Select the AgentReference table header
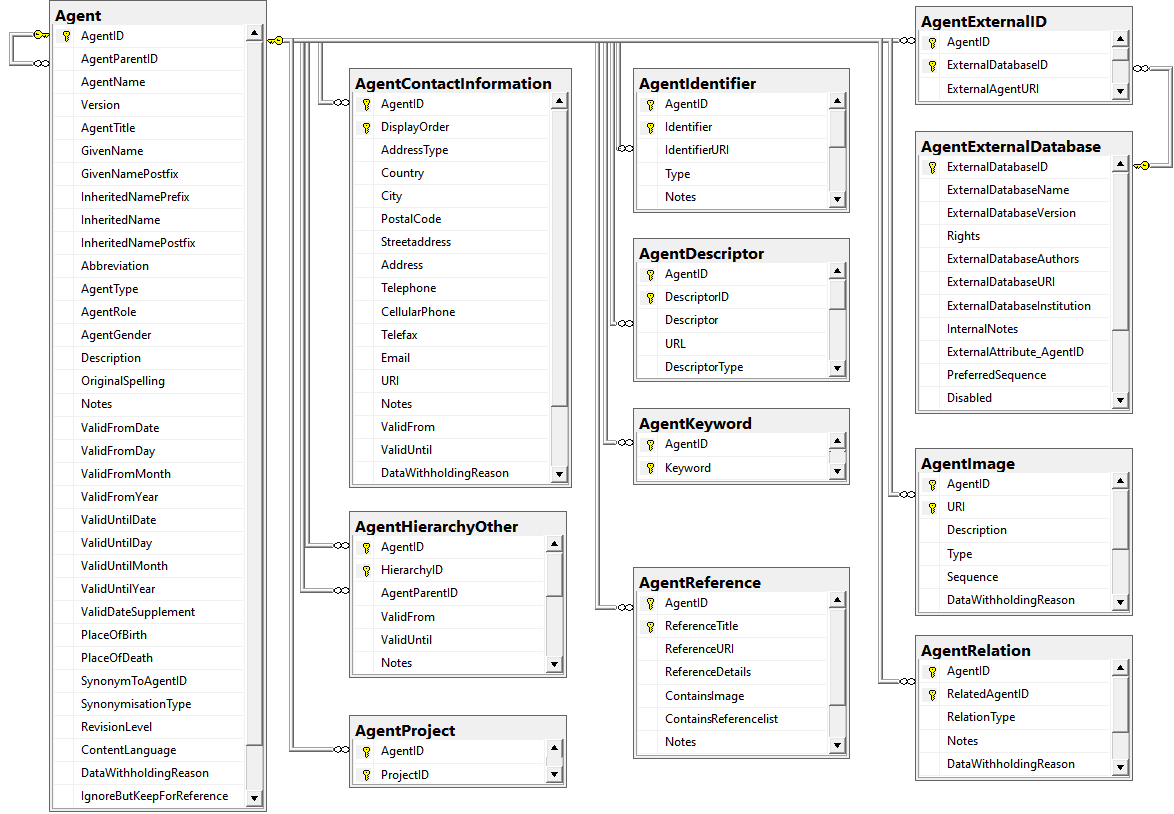This screenshot has height=814, width=1174. pyautogui.click(x=741, y=582)
